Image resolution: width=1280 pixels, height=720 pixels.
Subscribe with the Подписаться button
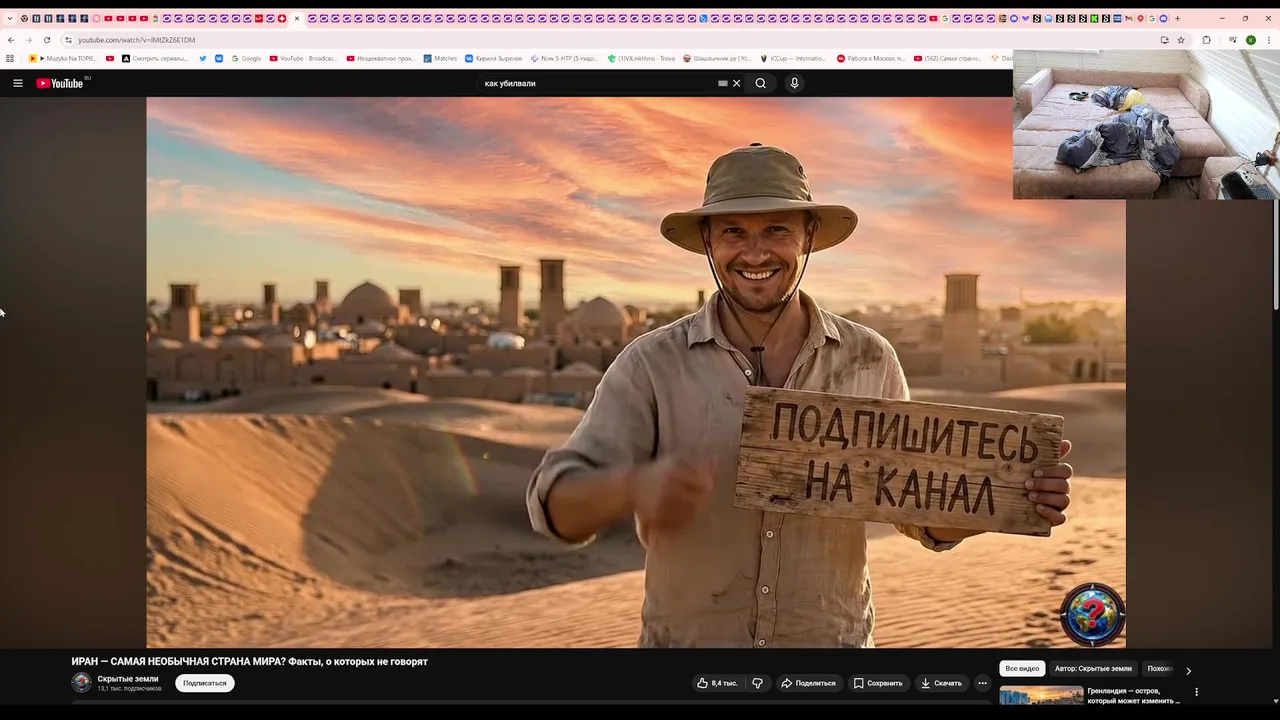click(x=205, y=683)
